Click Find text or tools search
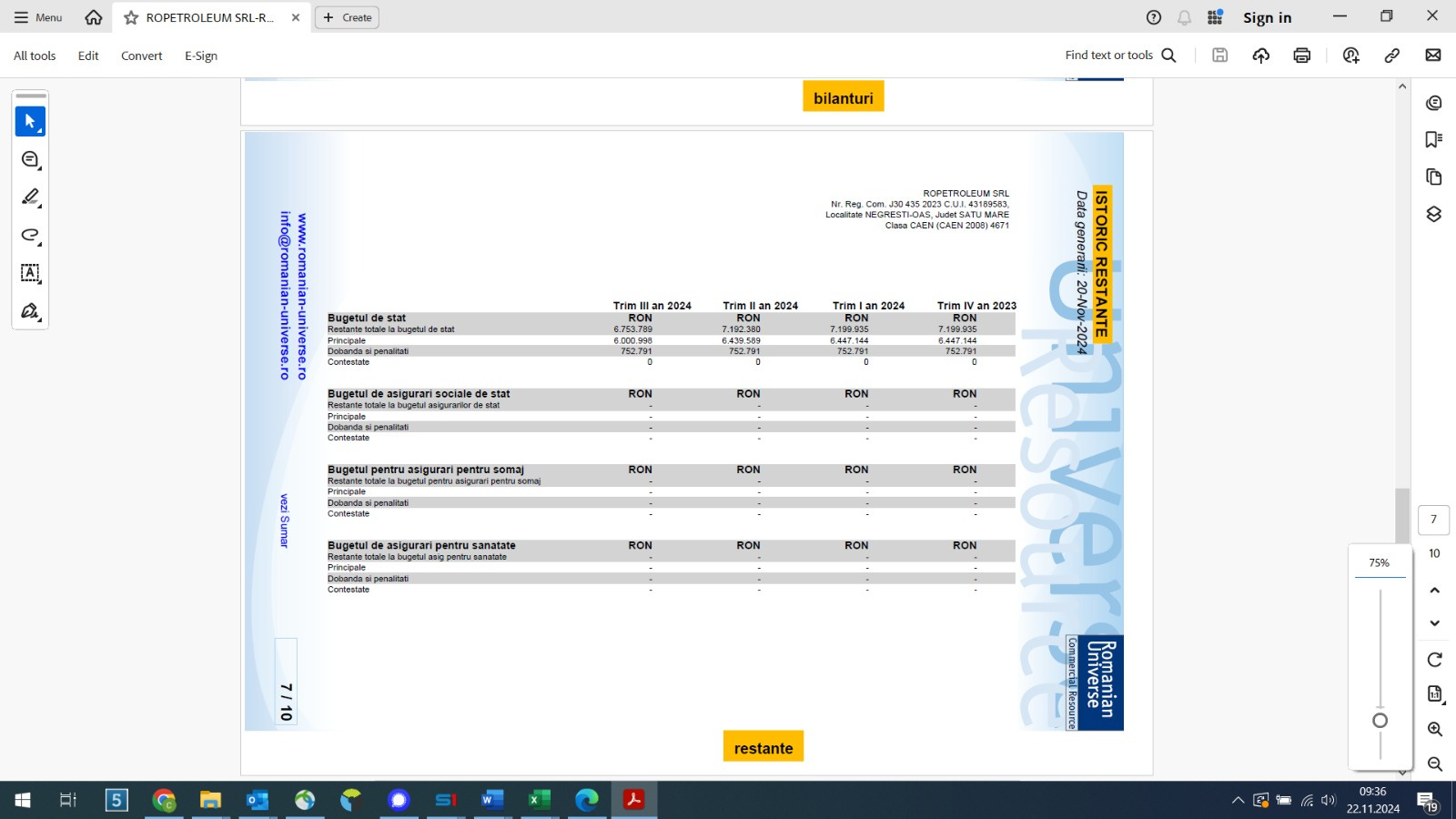1456x819 pixels. click(1121, 56)
